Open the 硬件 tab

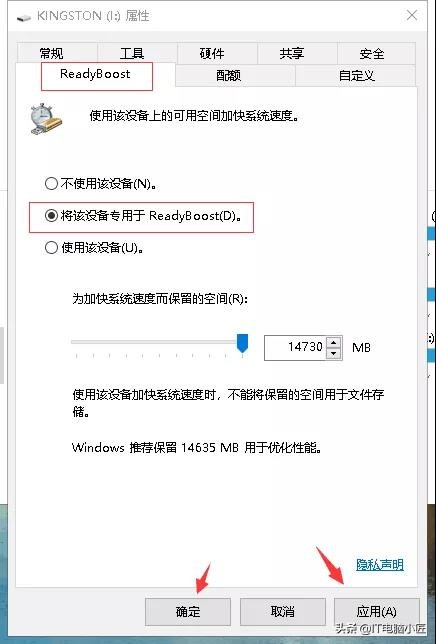[212, 53]
